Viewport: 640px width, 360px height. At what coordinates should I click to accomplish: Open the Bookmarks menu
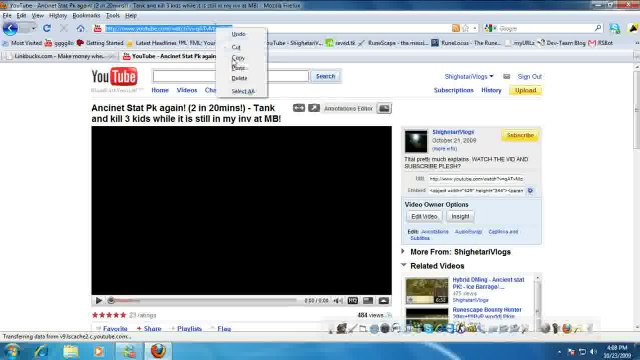(86, 16)
